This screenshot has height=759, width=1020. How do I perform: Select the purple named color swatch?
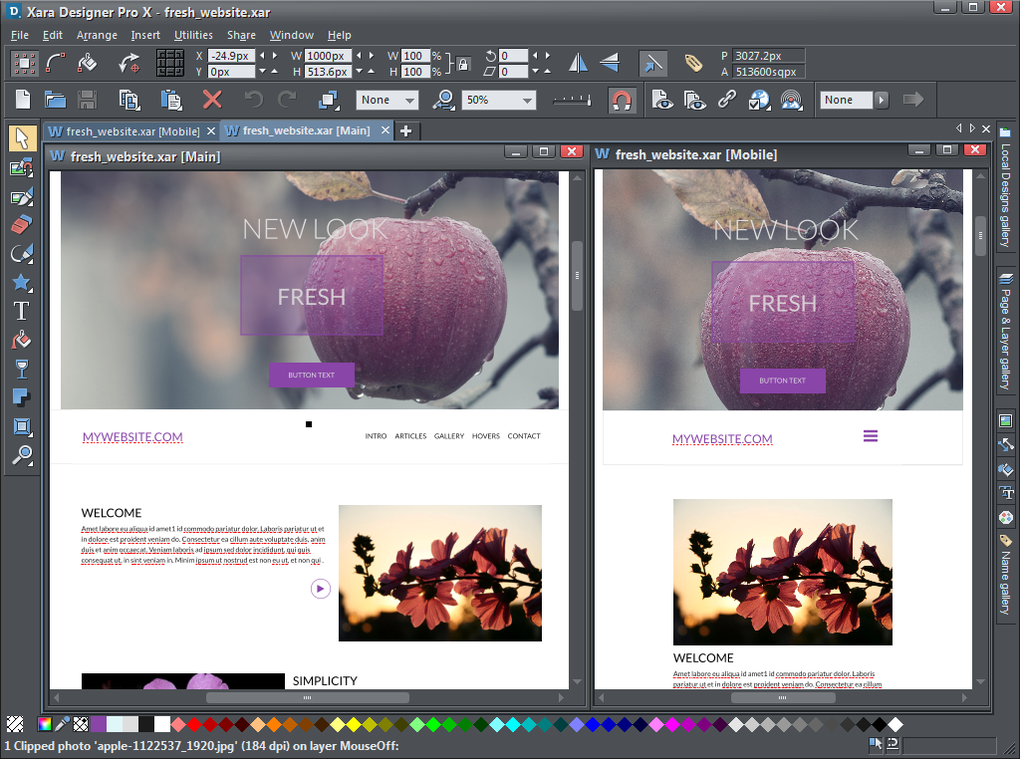pos(98,724)
